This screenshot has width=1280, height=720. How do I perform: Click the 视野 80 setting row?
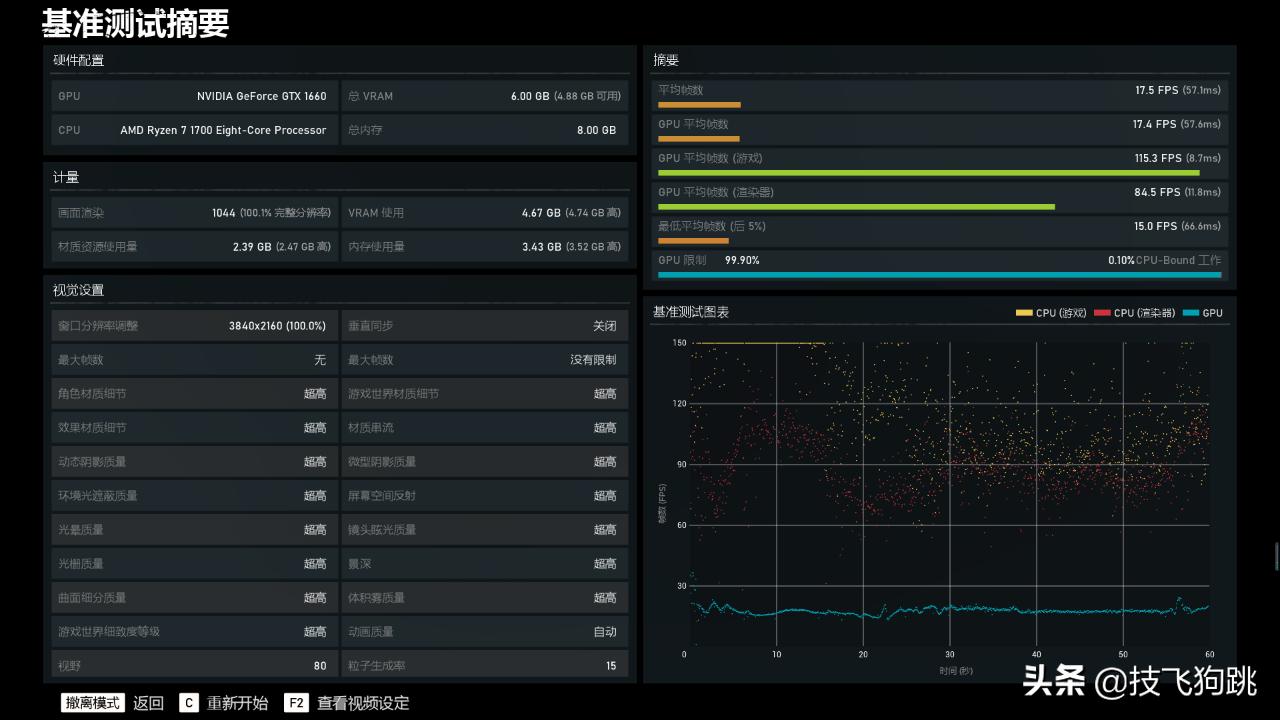click(193, 665)
